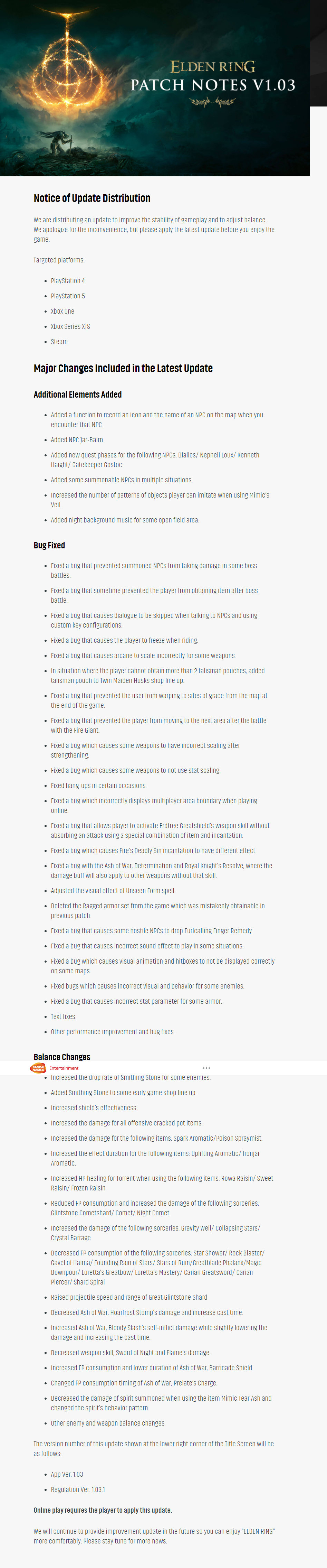Screen dimensions: 327x1568
Task: Click the PlayStation 4 list item
Action: (67, 281)
